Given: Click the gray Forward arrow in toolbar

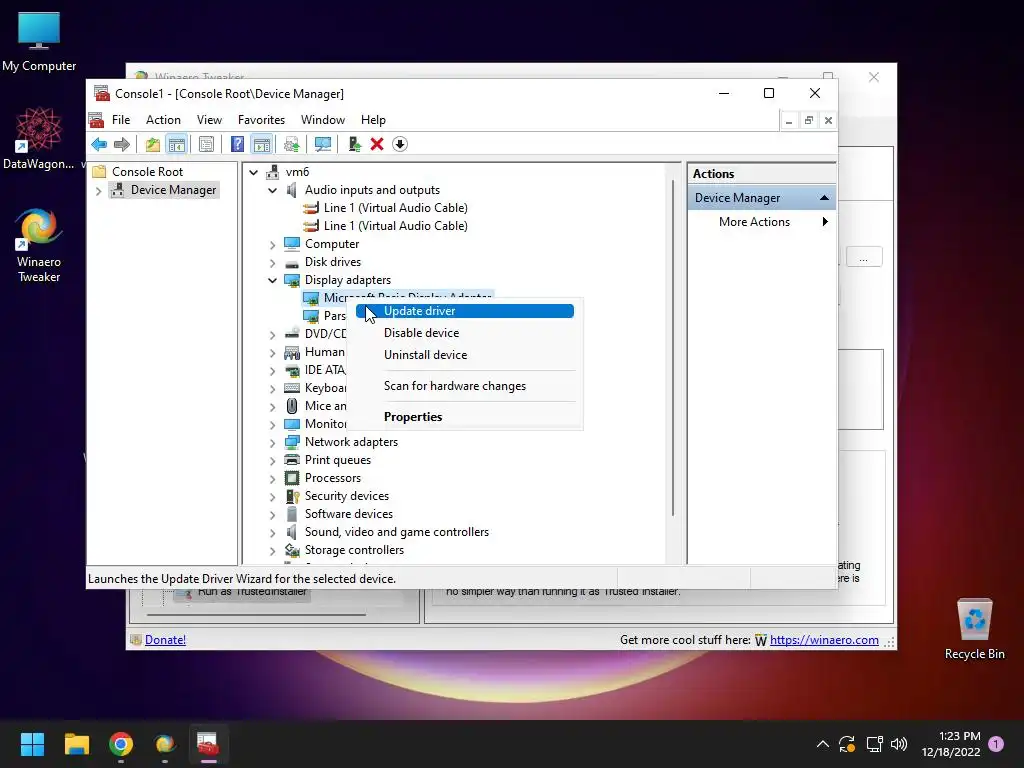Looking at the screenshot, I should pos(121,144).
